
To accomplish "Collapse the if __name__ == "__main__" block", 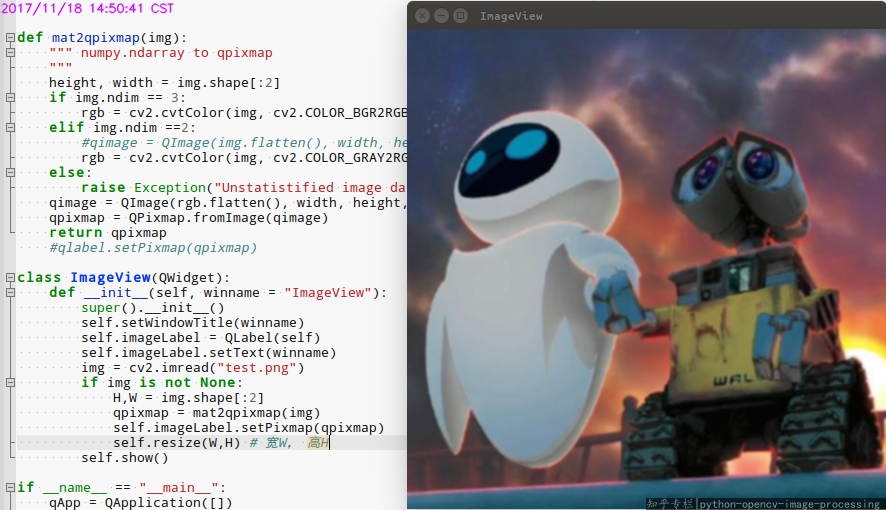I will click(10, 487).
